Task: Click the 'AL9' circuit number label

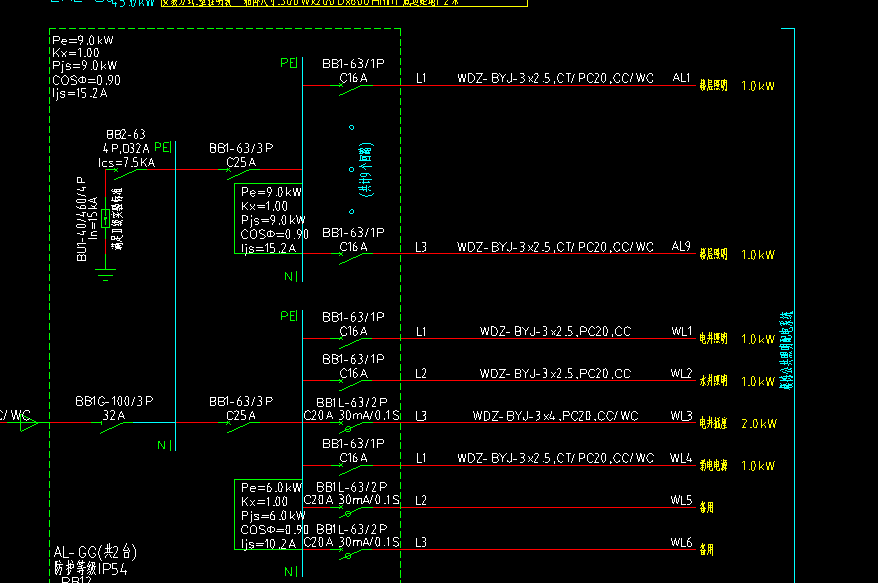Action: [x=681, y=246]
